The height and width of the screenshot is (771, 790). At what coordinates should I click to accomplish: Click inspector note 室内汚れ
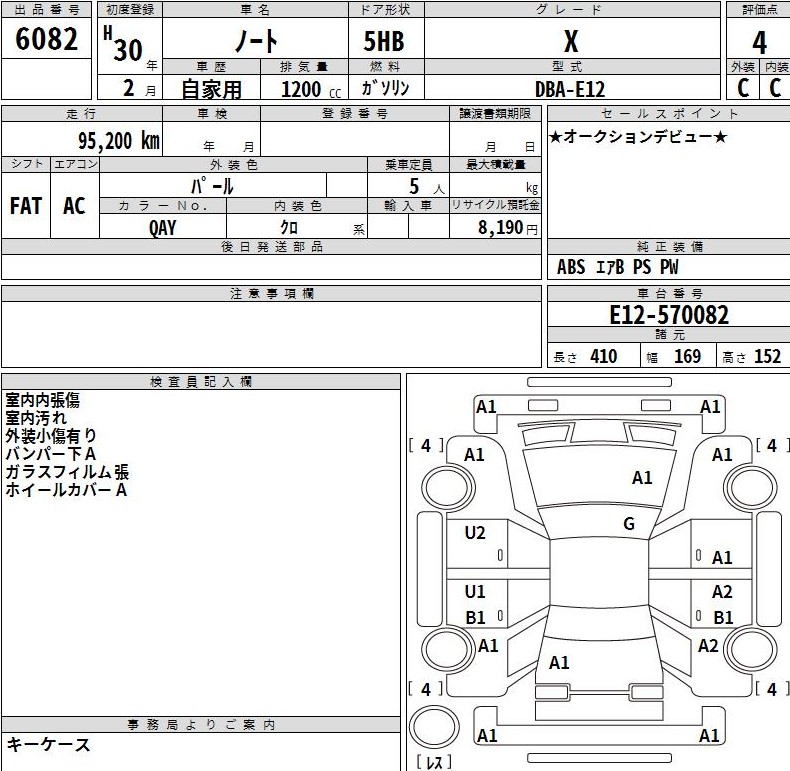36,418
